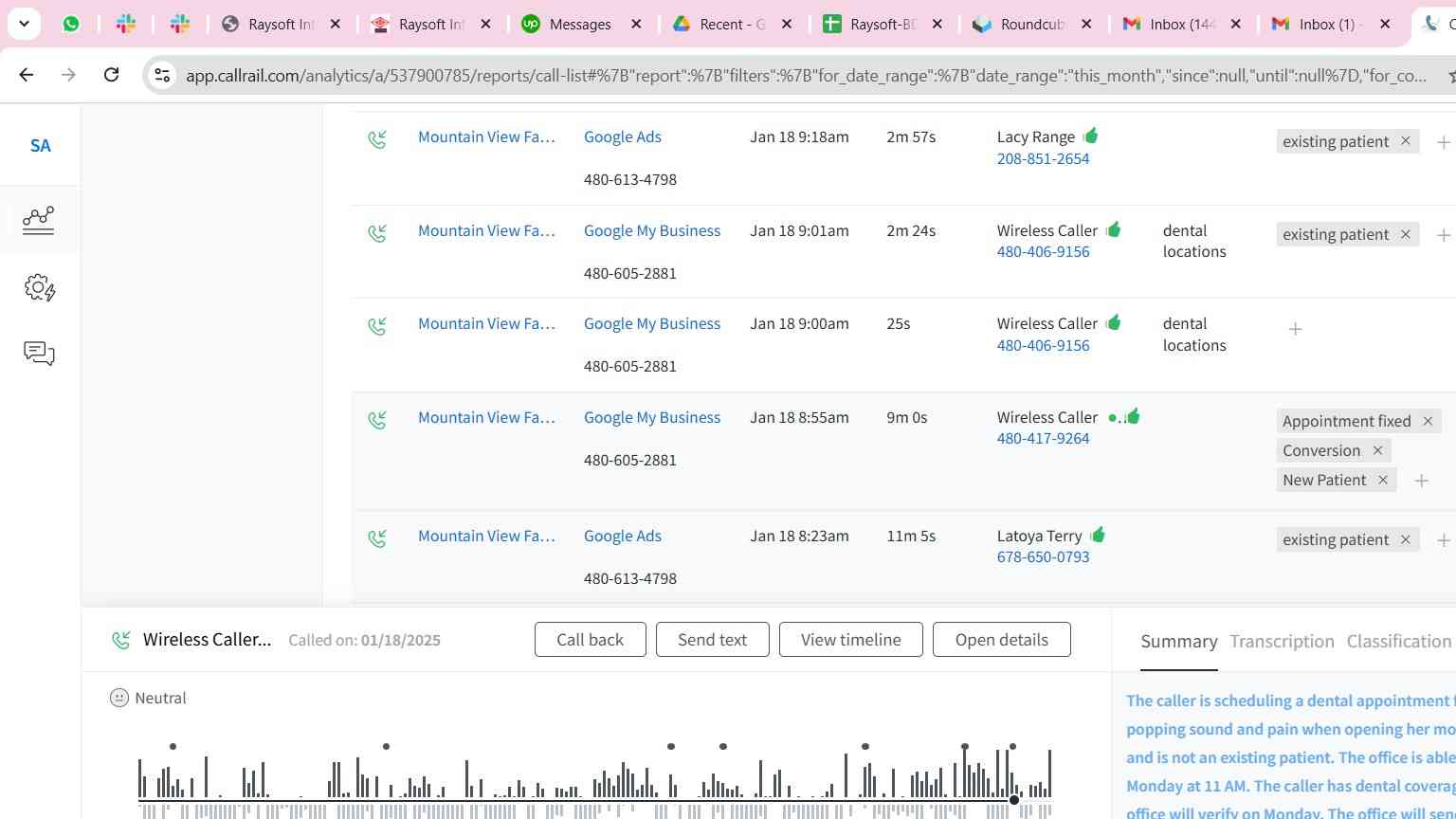Open phone number 678-650-0793
This screenshot has width=1456, height=819.
click(1043, 556)
